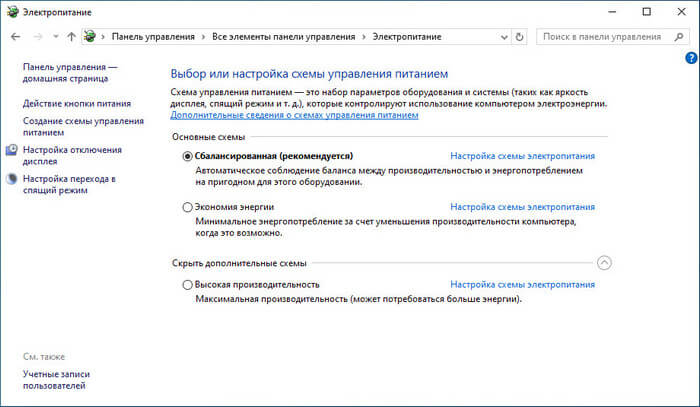
Task: Maximize the Электропитание window
Action: coord(646,12)
